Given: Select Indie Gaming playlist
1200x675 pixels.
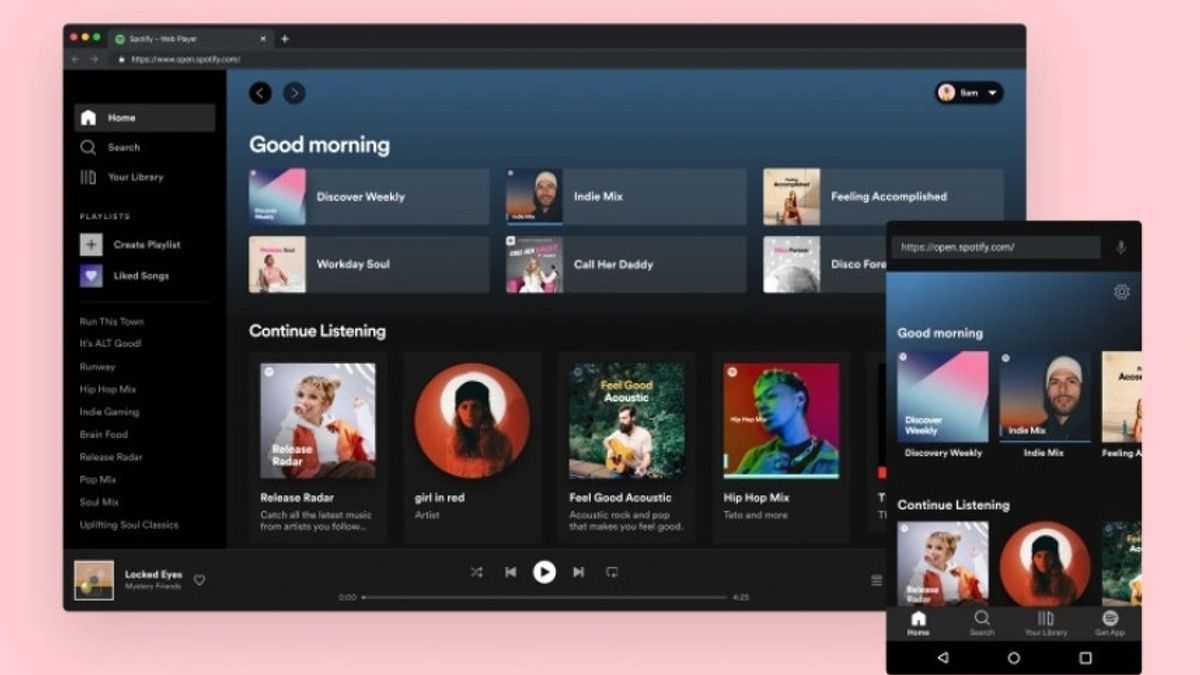Looking at the screenshot, I should coord(110,412).
